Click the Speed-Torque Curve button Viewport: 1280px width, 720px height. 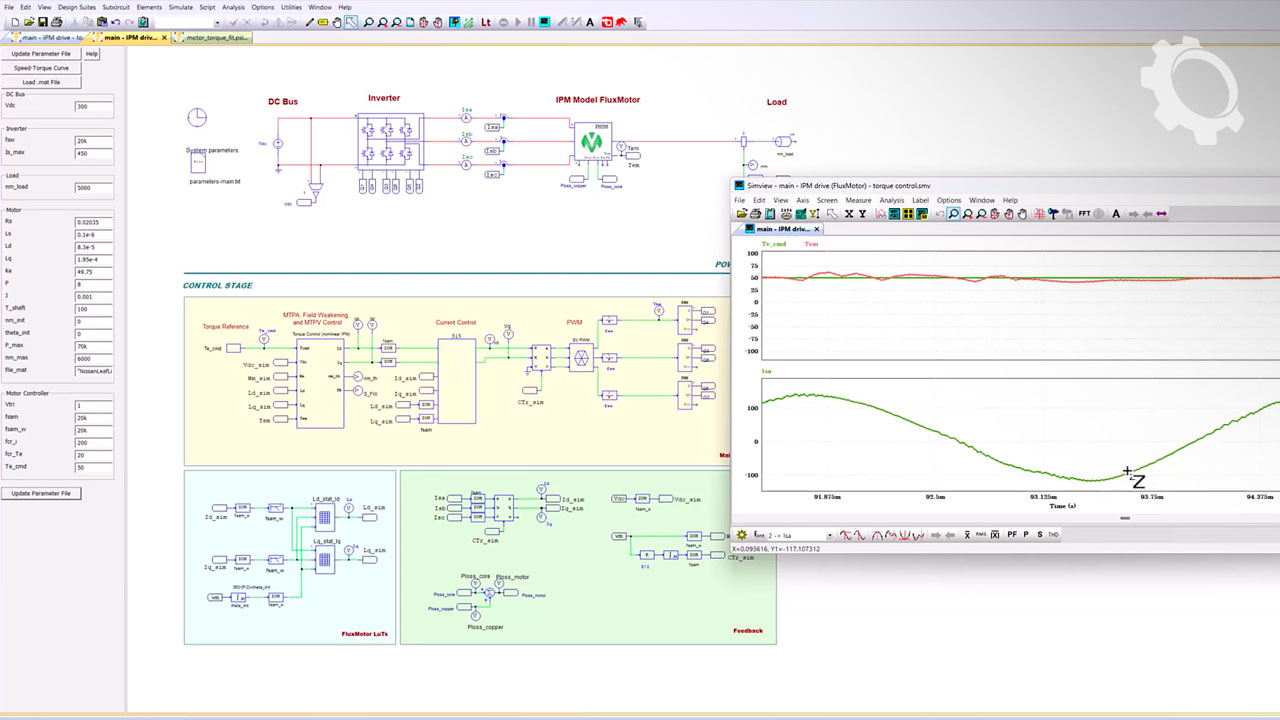pyautogui.click(x=41, y=68)
